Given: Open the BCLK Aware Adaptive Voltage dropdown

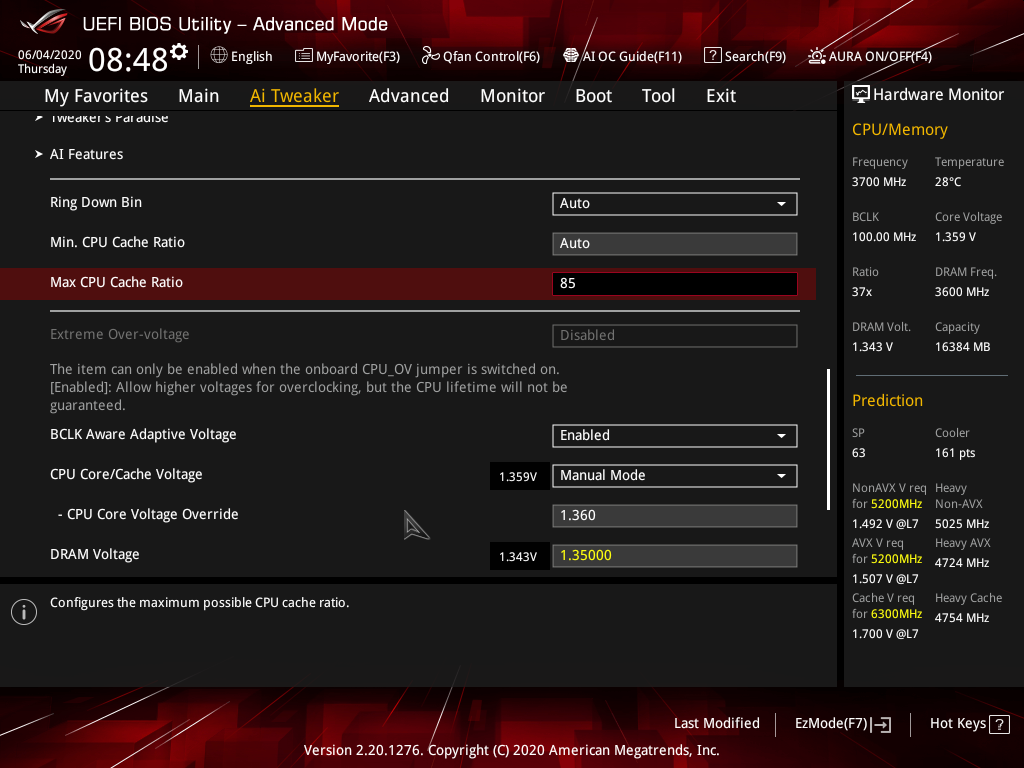Looking at the screenshot, I should [674, 436].
